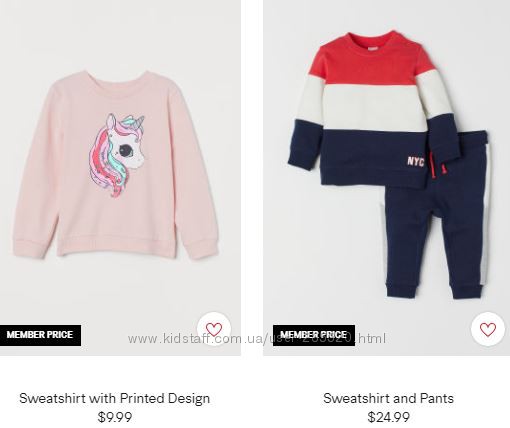Viewport: 510px width, 428px height.
Task: Favorite the pink unicorn sweatshirt with heart icon
Action: [x=214, y=329]
